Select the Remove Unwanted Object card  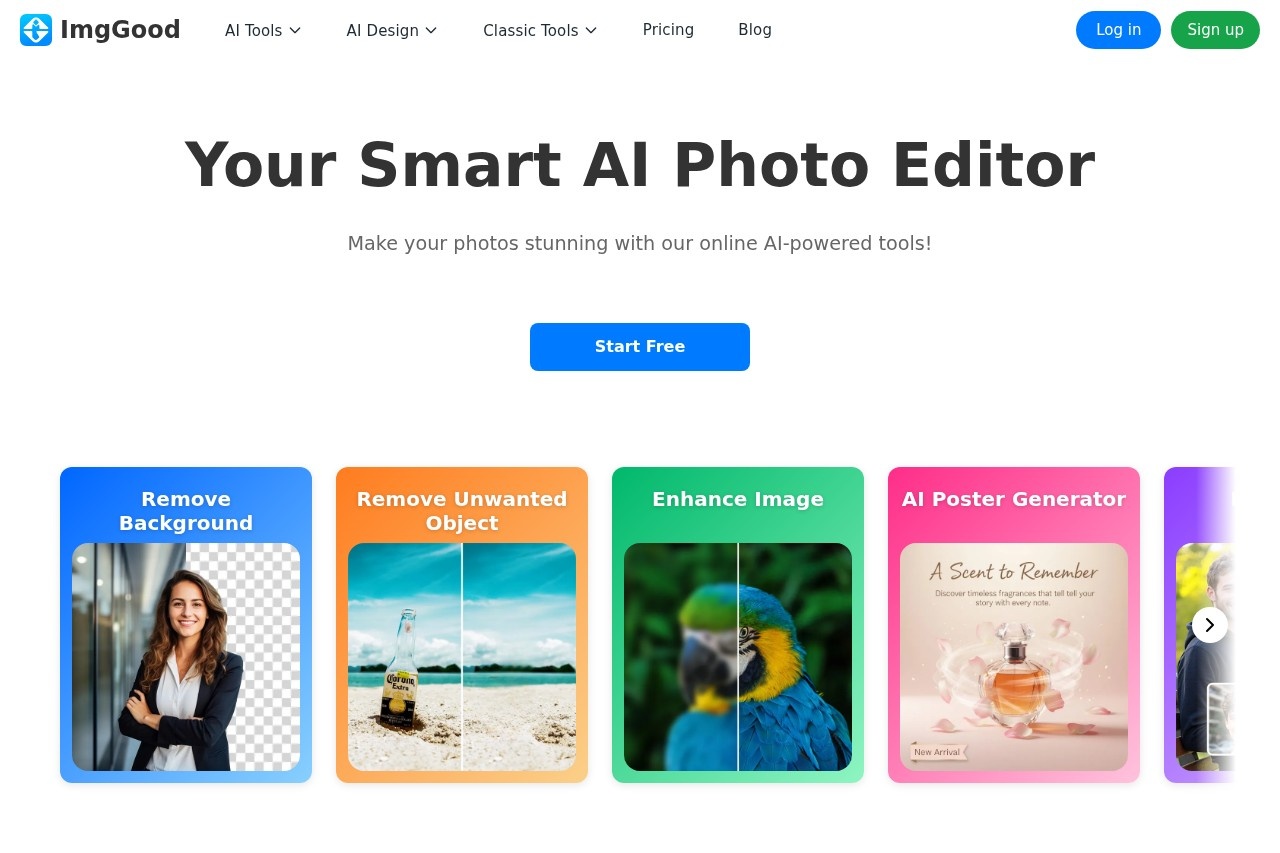point(462,625)
